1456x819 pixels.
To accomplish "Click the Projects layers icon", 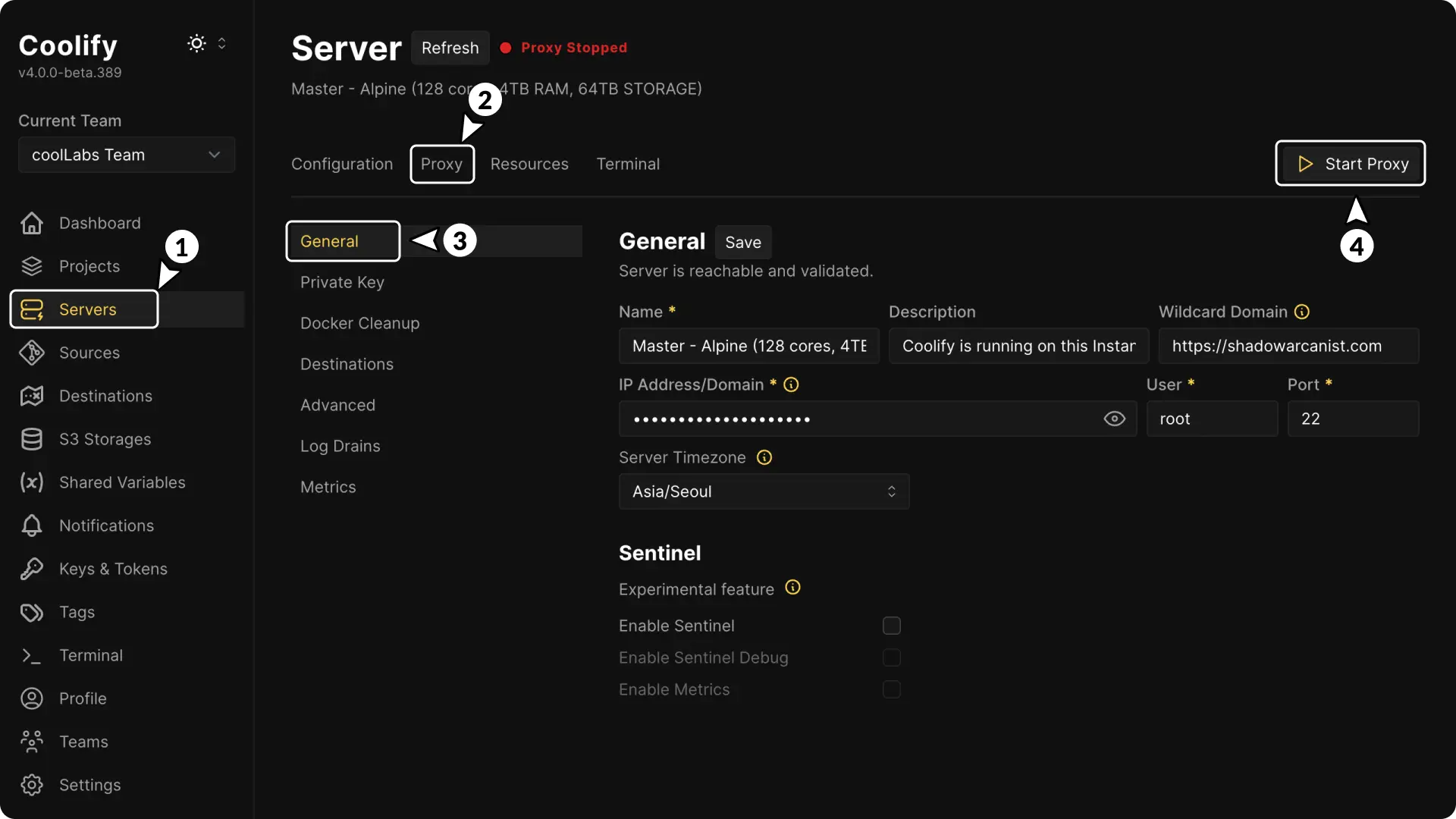I will (32, 266).
